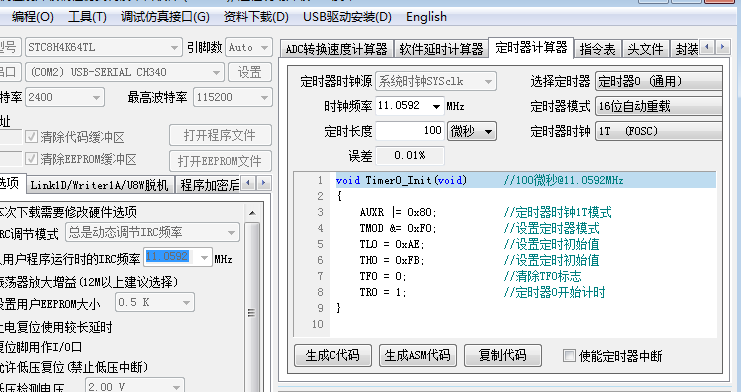Screen dimensions: 741x392
Task: Click 打开EEPROM文件 button
Action: [220, 161]
